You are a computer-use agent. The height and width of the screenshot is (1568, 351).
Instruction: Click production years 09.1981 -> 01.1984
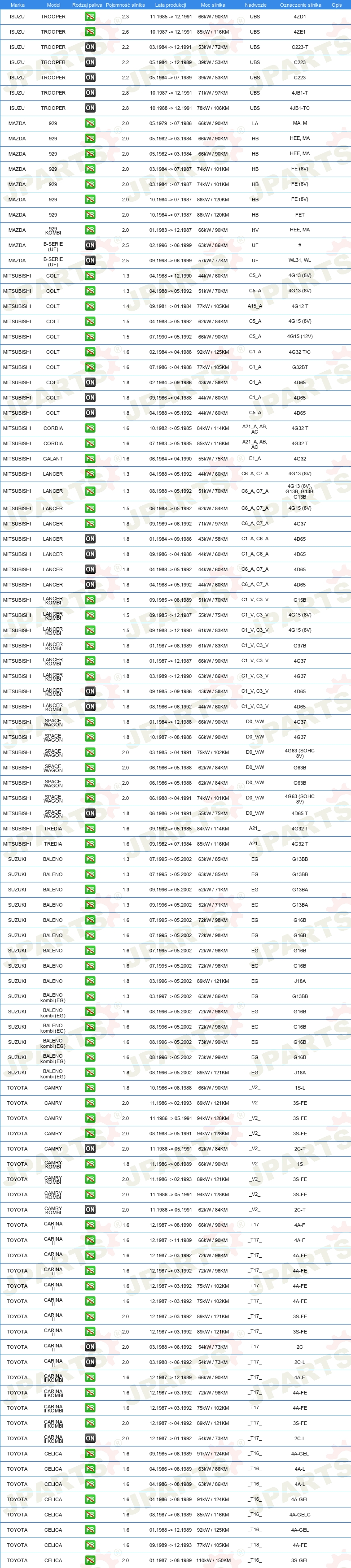(171, 306)
